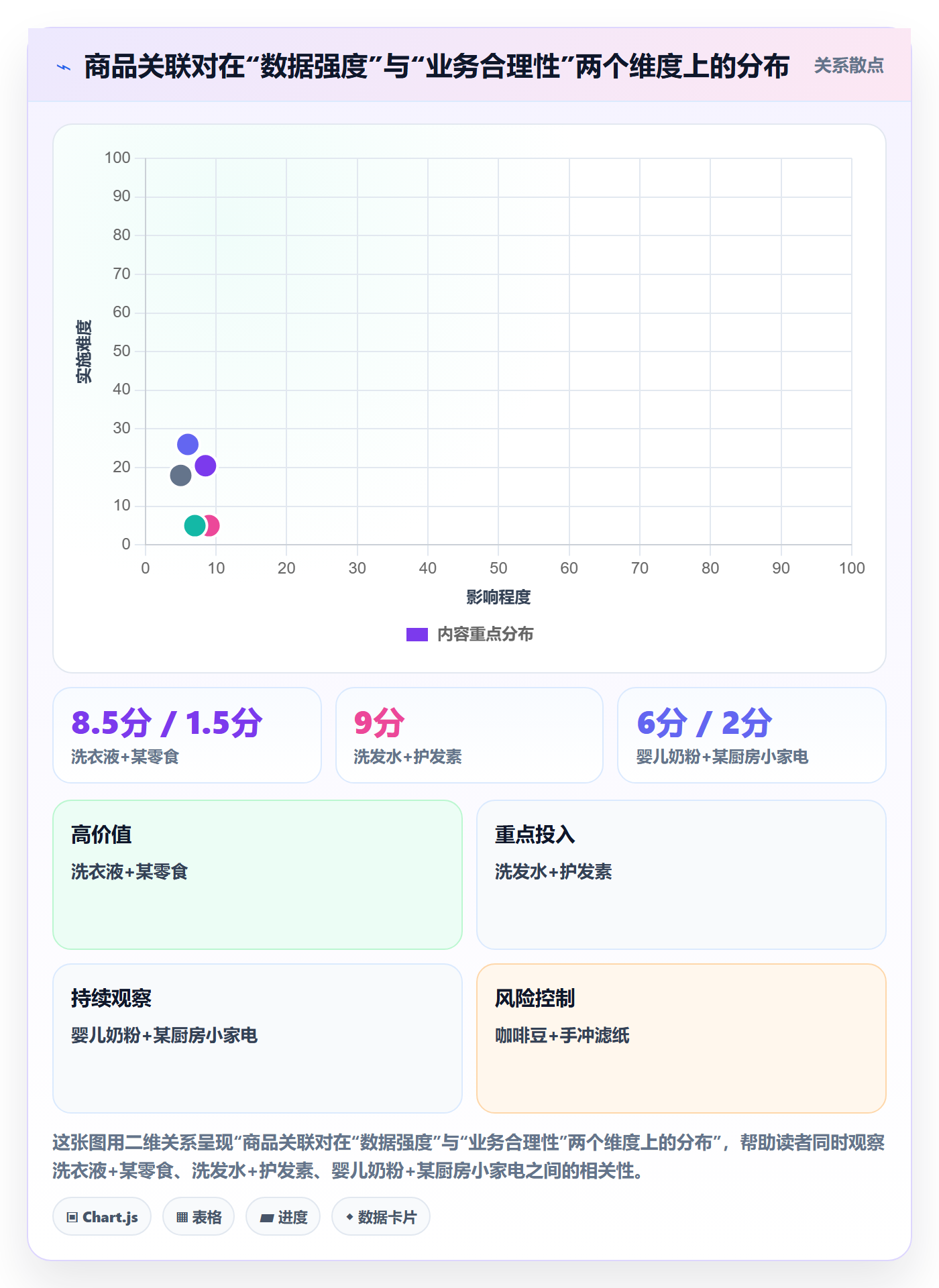
Task: Click the grid icon in 表格 chip
Action: 182,1217
